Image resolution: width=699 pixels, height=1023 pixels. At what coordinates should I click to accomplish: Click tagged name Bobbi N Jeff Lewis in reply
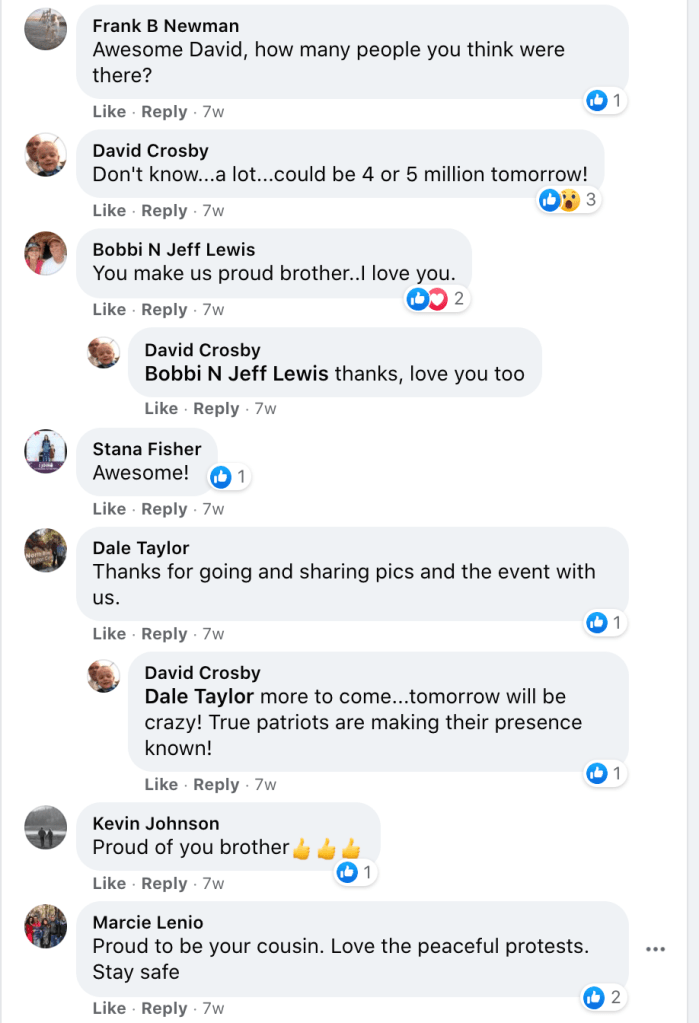pyautogui.click(x=236, y=374)
